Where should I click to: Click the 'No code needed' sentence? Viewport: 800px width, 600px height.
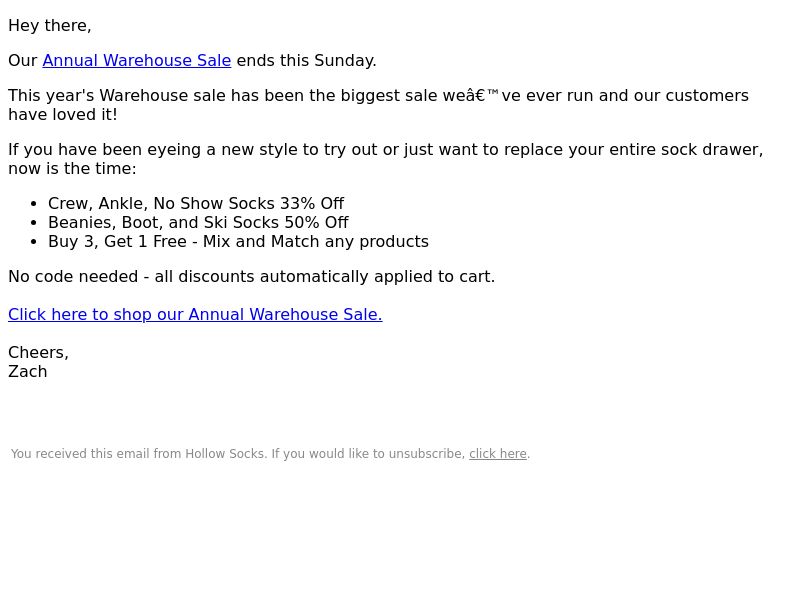tap(252, 277)
